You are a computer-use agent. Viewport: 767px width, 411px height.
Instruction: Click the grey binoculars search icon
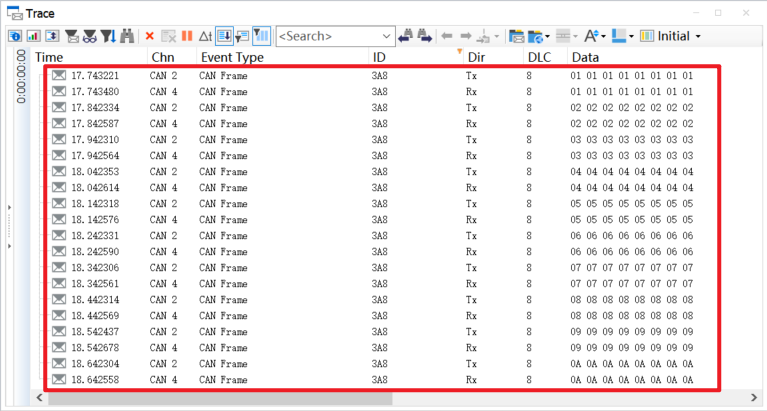point(127,36)
